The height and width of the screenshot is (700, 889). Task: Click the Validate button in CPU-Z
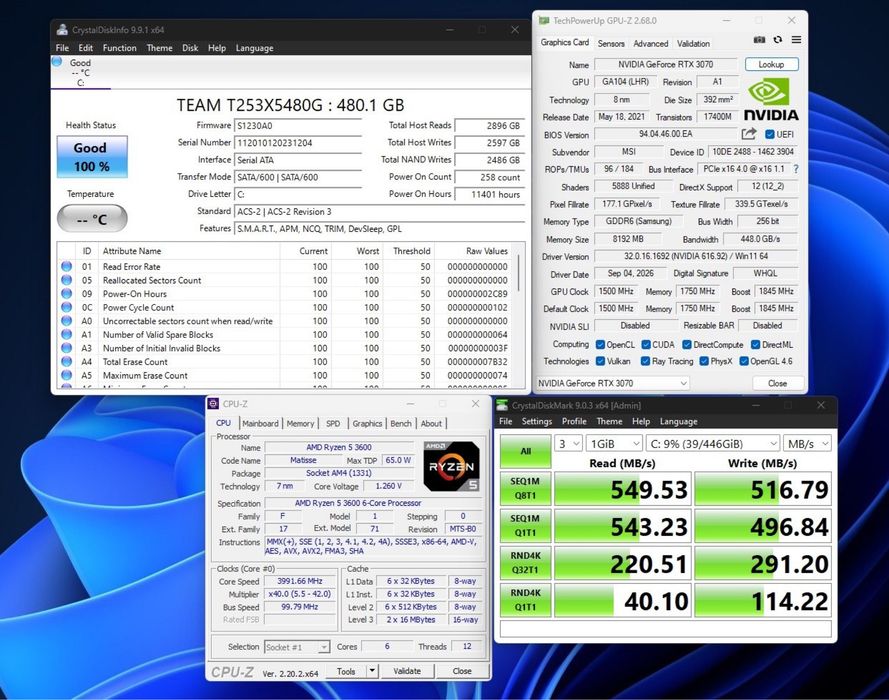point(407,671)
